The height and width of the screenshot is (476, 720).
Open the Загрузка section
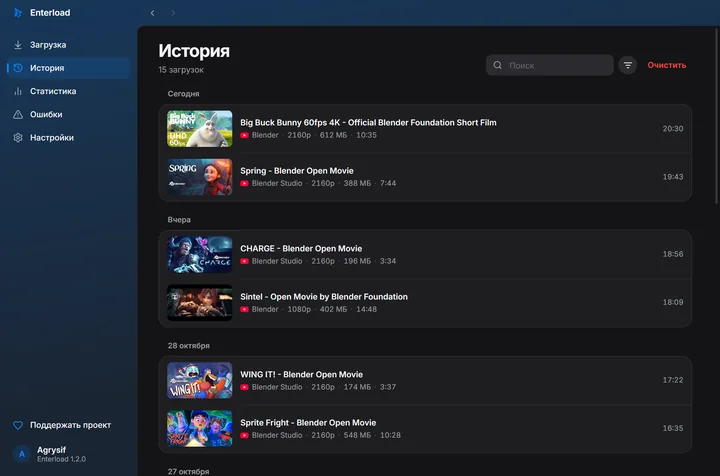[68, 45]
